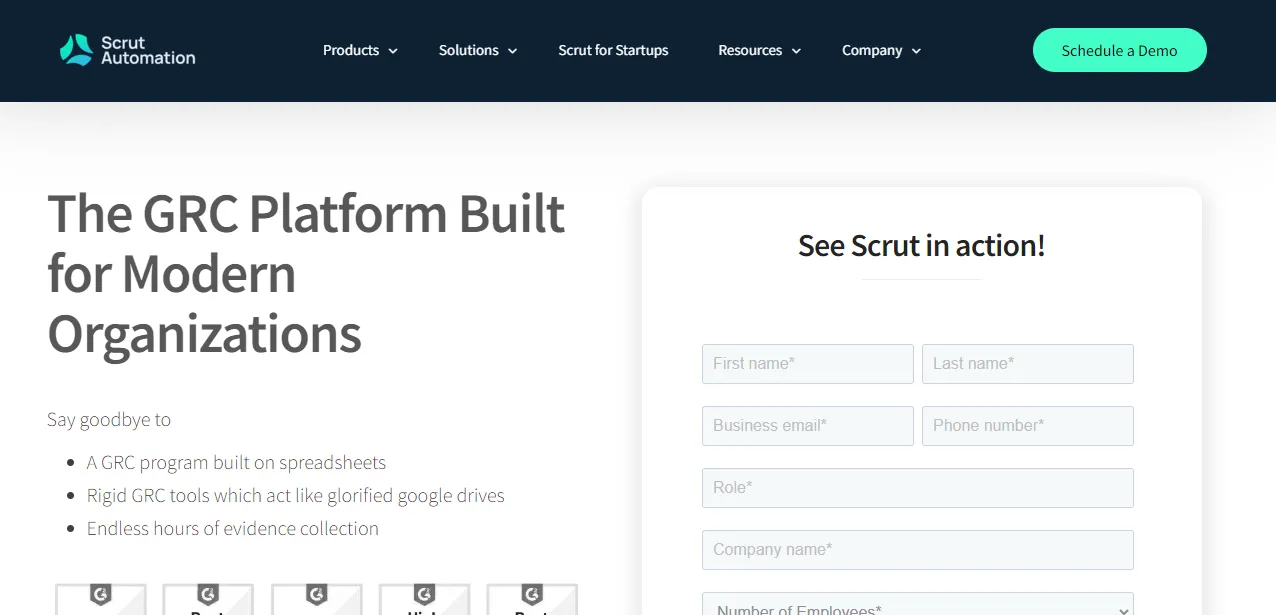The width and height of the screenshot is (1276, 615).
Task: Click the Schedule a Demo button
Action: 1119,50
